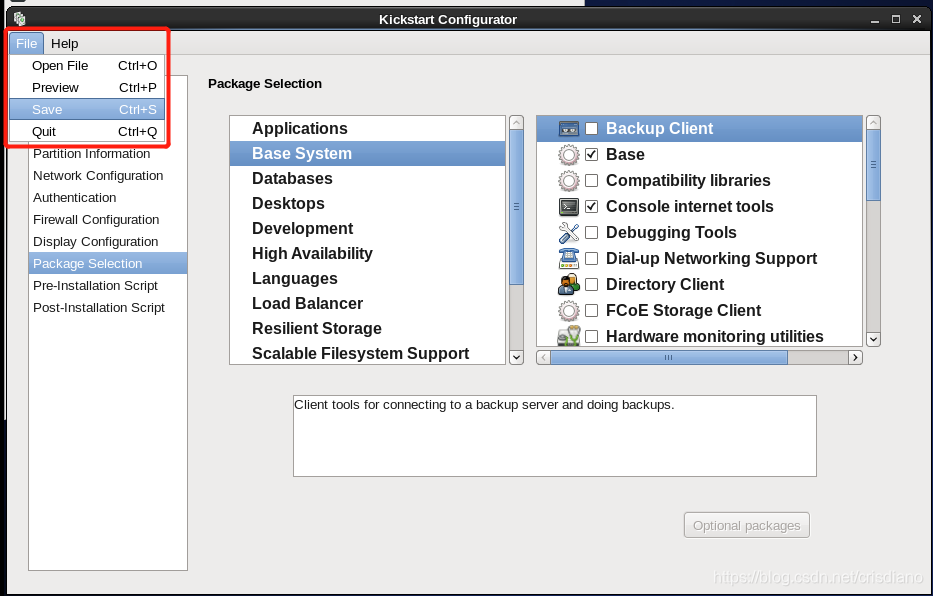This screenshot has width=933, height=596.
Task: Select the Desktops category
Action: click(x=367, y=203)
